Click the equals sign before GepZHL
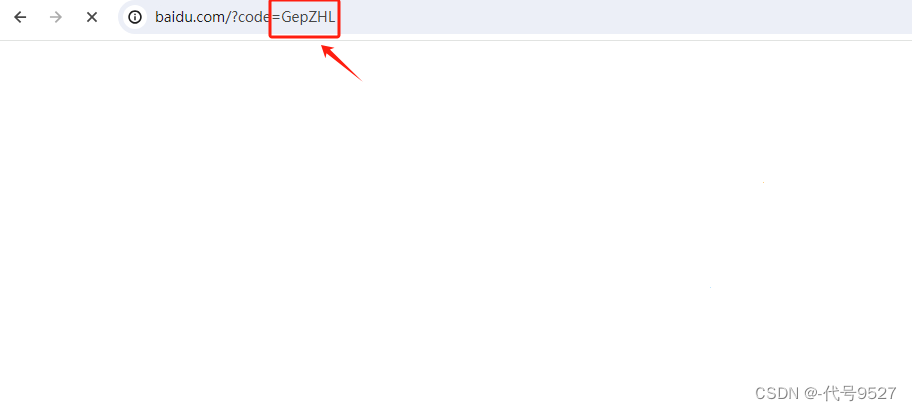Image resolution: width=912 pixels, height=411 pixels. 276,17
